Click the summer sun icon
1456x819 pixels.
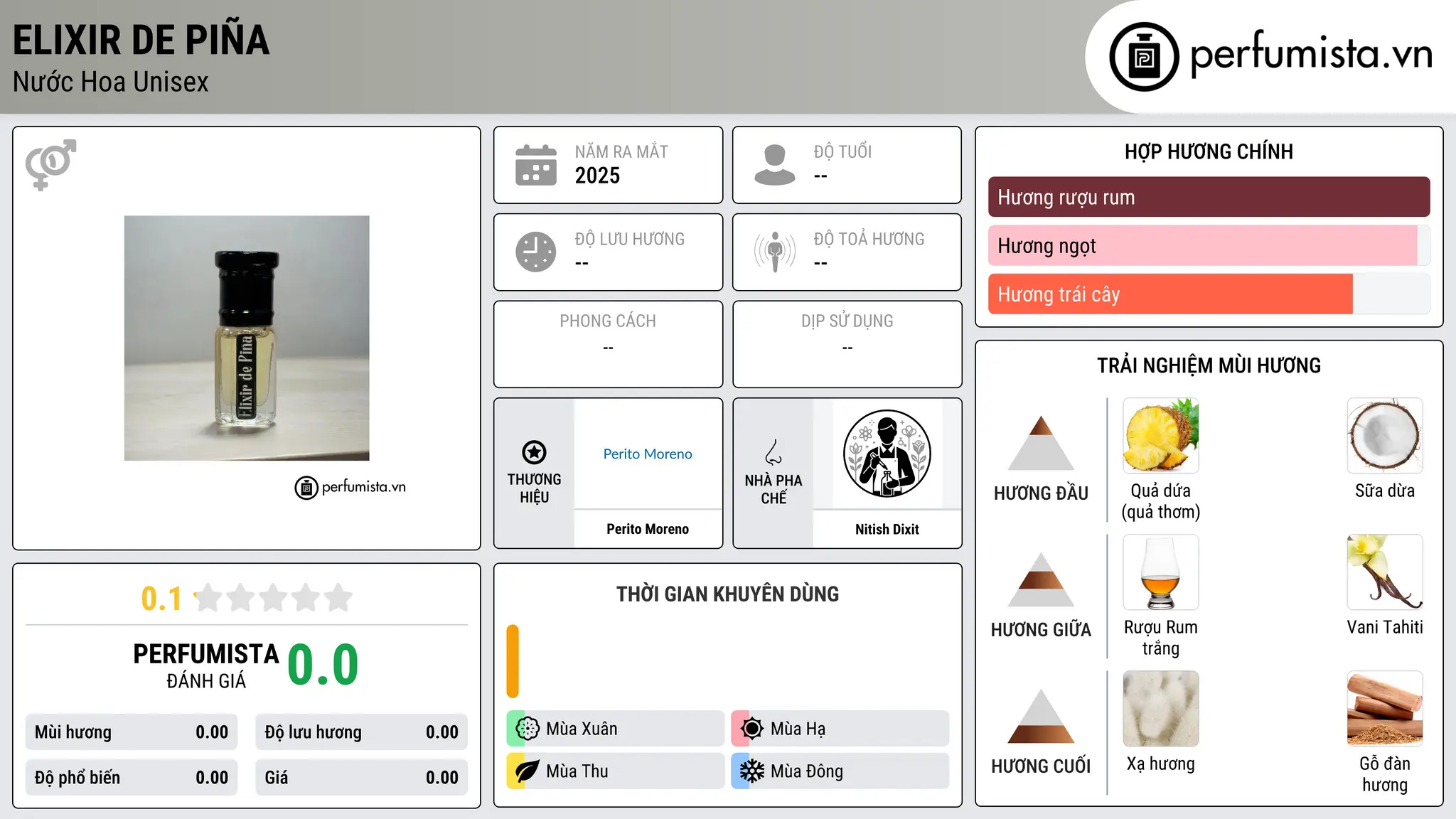coord(752,729)
